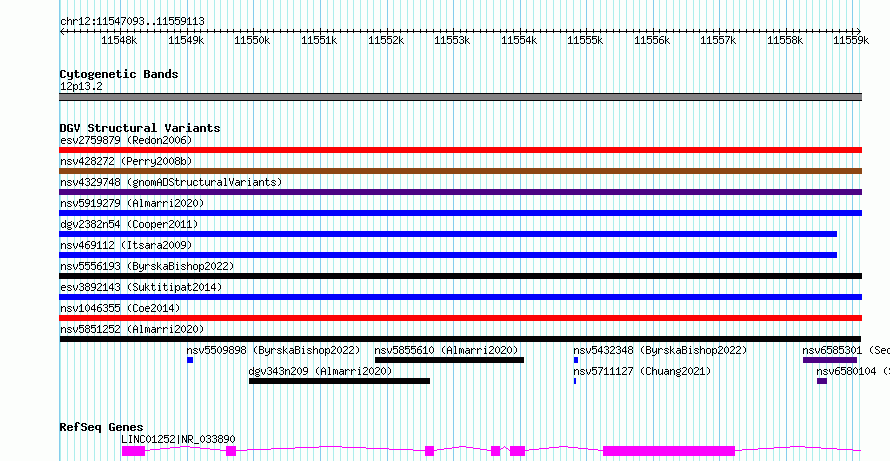Click the 11550k ruler label
Viewport: 890px width, 461px height.
coord(252,40)
